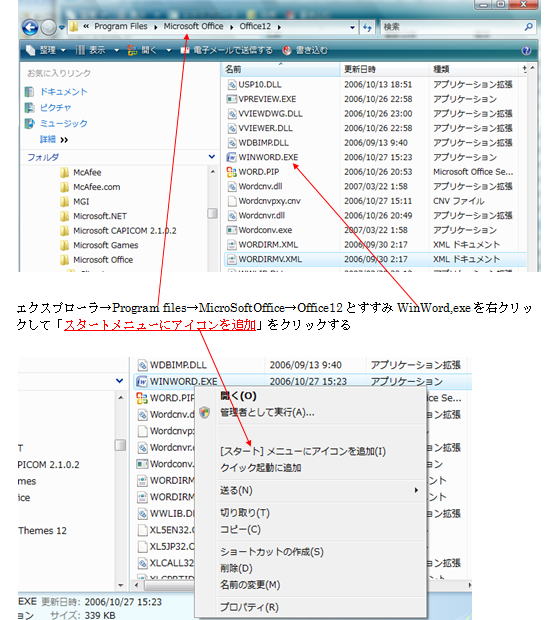The image size is (549, 620).
Task: Open the address bar history dropdown
Action: [x=352, y=27]
